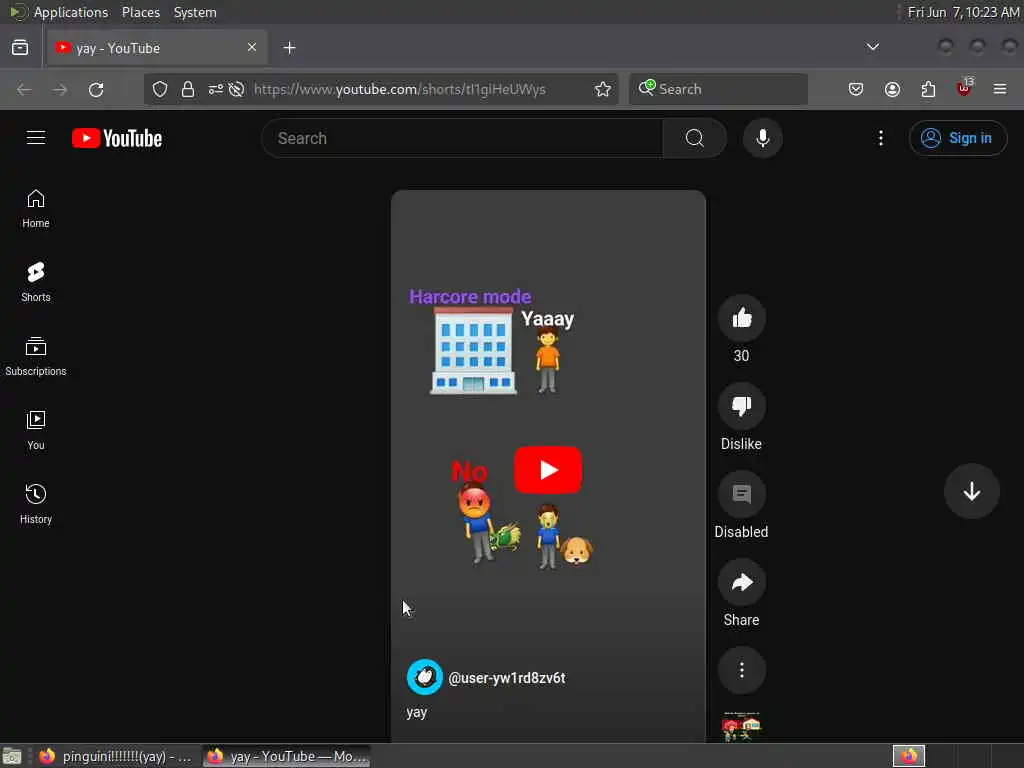Go to Home in sidebar

(x=36, y=209)
